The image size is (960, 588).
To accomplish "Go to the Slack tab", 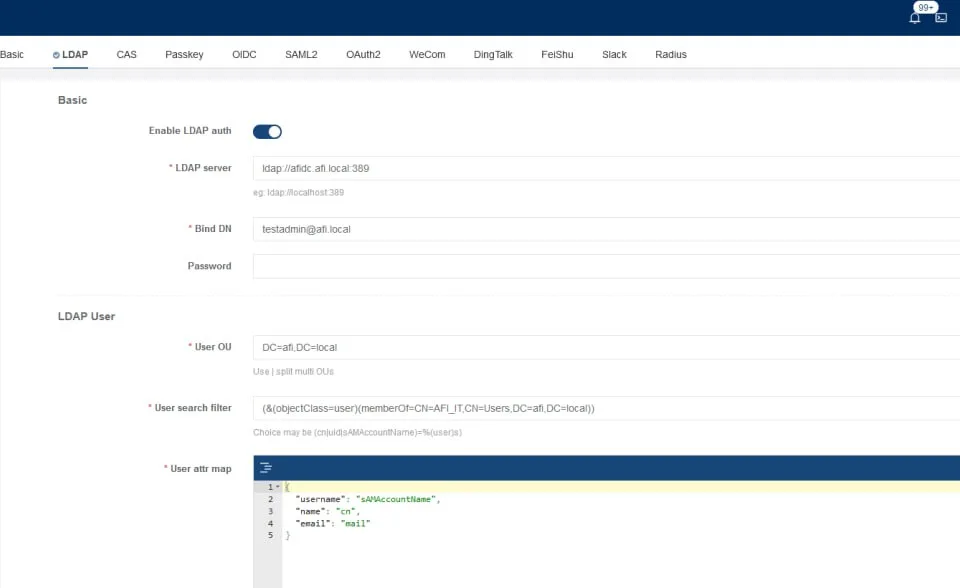I will pos(614,55).
